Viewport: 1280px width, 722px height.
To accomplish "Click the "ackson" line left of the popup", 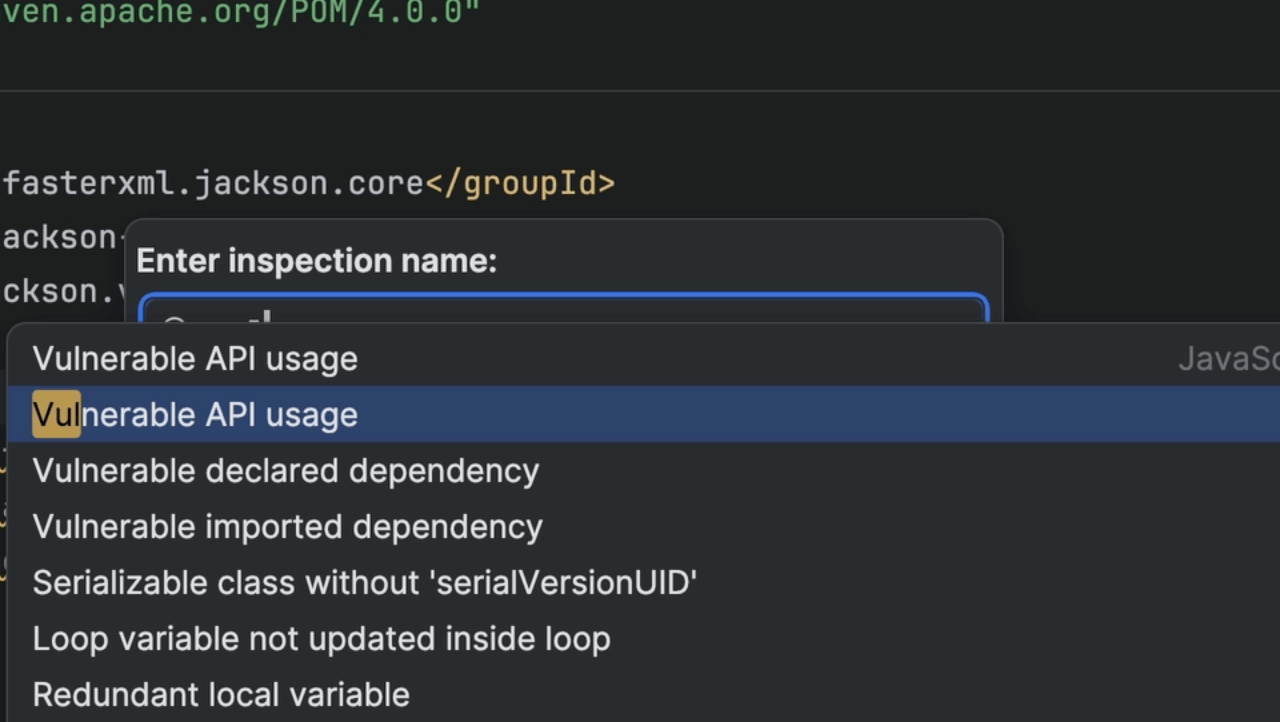I will (60, 238).
